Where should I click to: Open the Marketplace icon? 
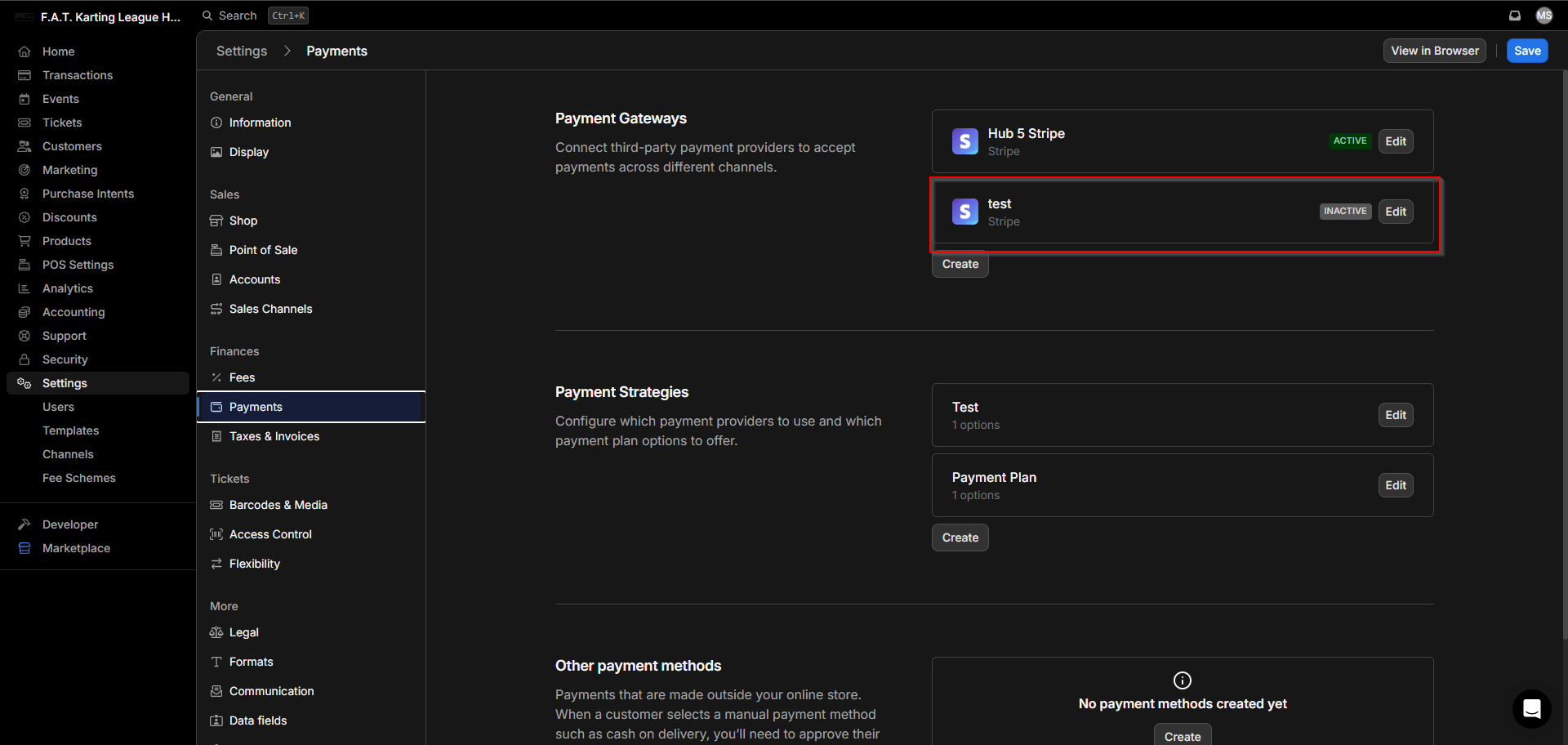tap(24, 548)
